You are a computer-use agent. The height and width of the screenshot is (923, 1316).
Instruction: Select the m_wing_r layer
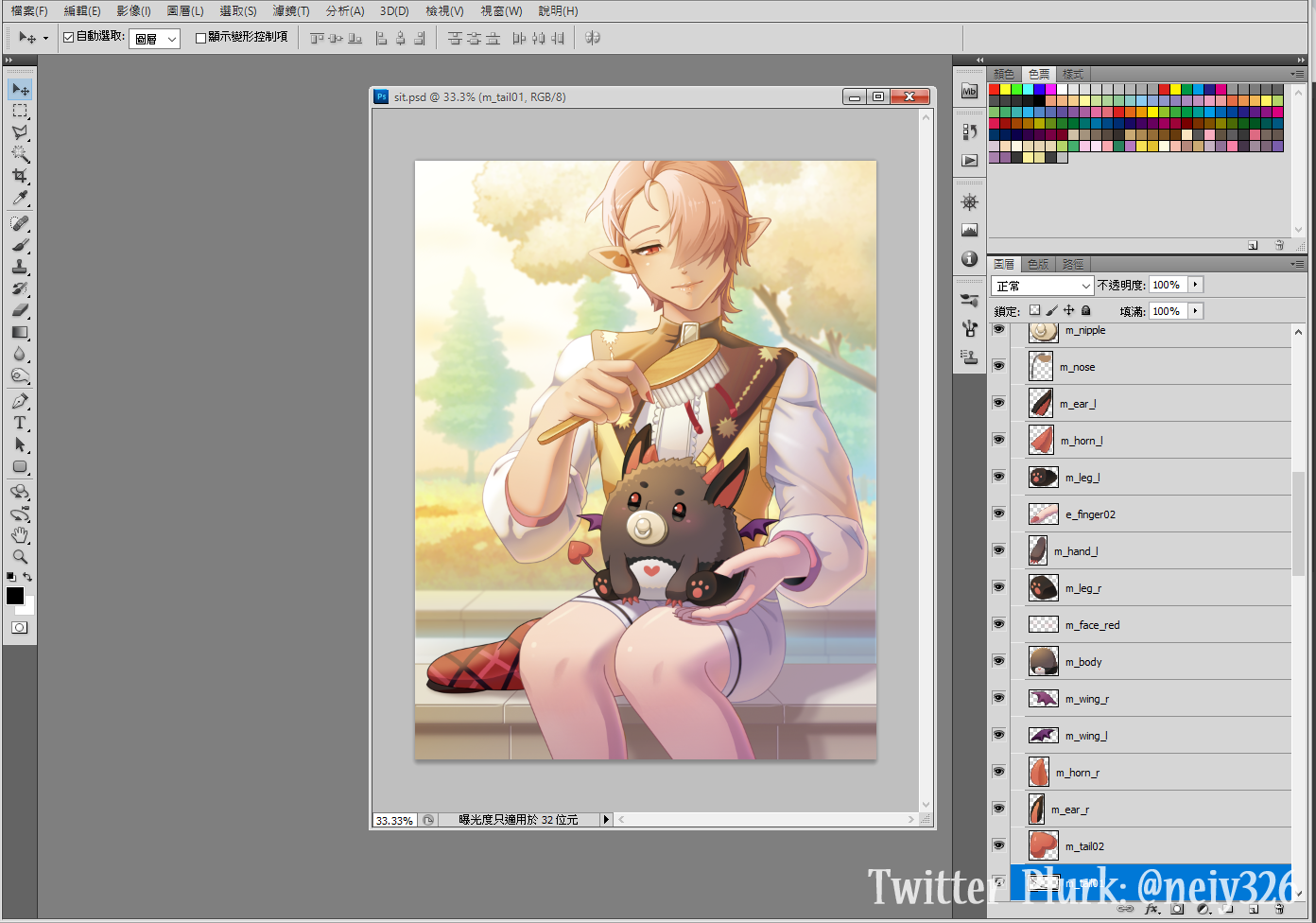[1086, 699]
